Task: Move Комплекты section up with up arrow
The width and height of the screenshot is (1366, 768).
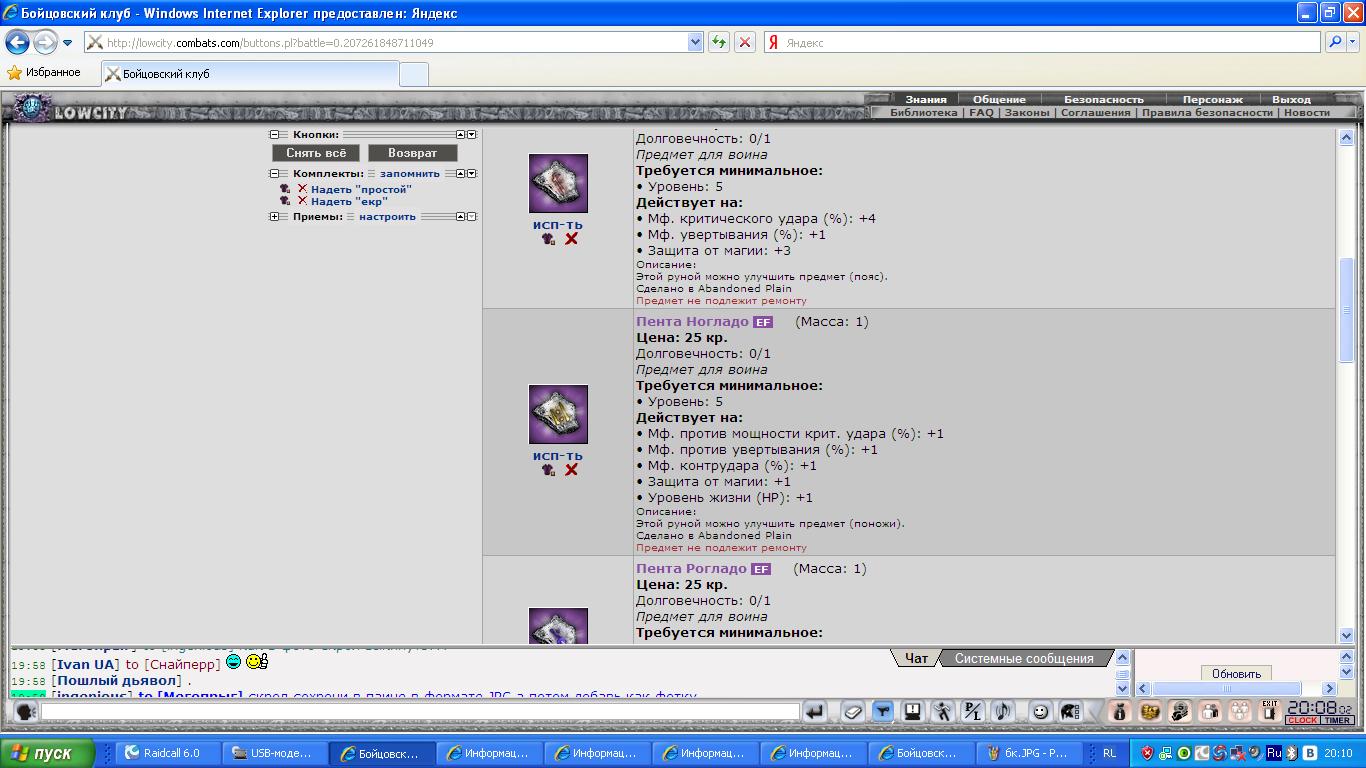Action: click(460, 173)
